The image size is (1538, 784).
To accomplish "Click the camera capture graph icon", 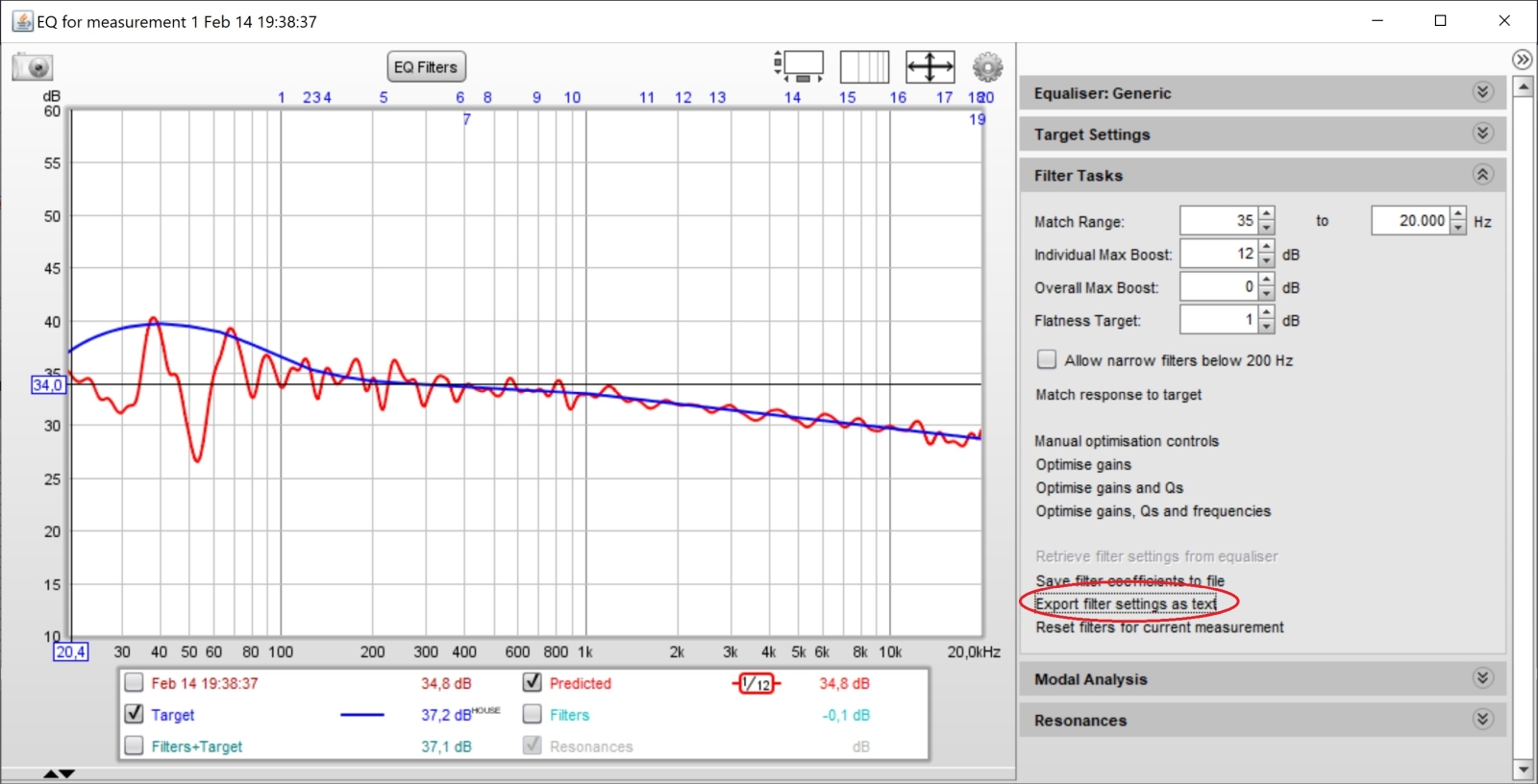I will [33, 67].
